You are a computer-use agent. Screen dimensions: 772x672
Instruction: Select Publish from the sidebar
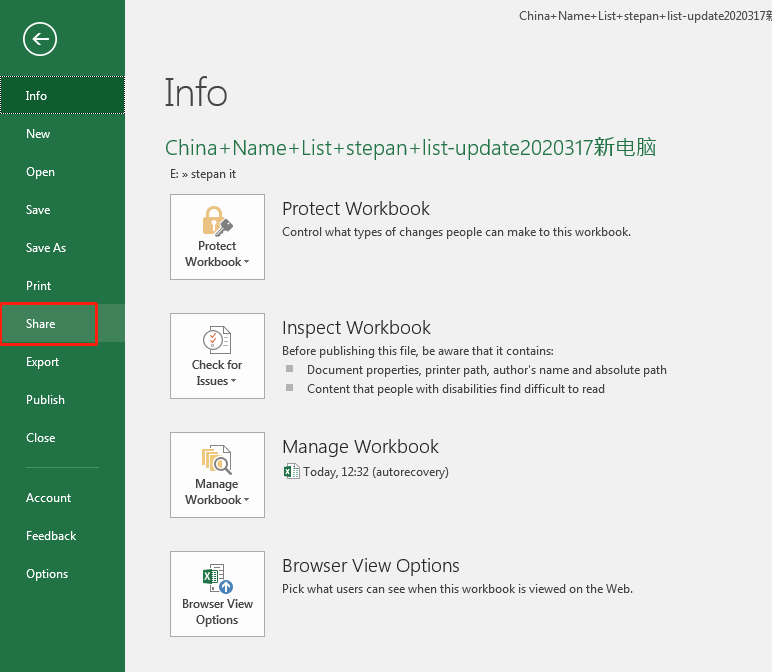63,400
